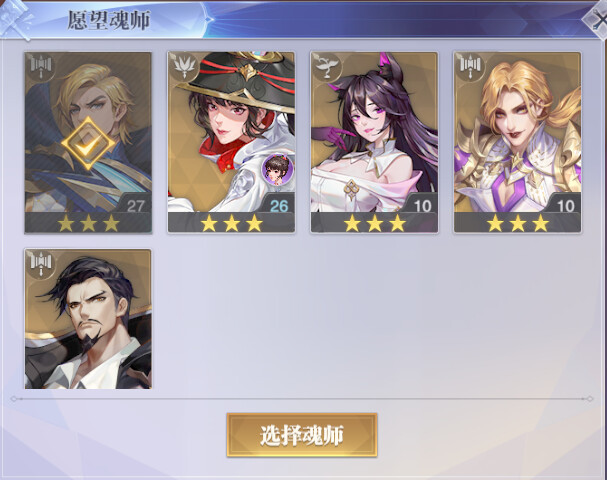The height and width of the screenshot is (480, 607).
Task: Click class icon on golden-armored hero card
Action: (x=470, y=66)
